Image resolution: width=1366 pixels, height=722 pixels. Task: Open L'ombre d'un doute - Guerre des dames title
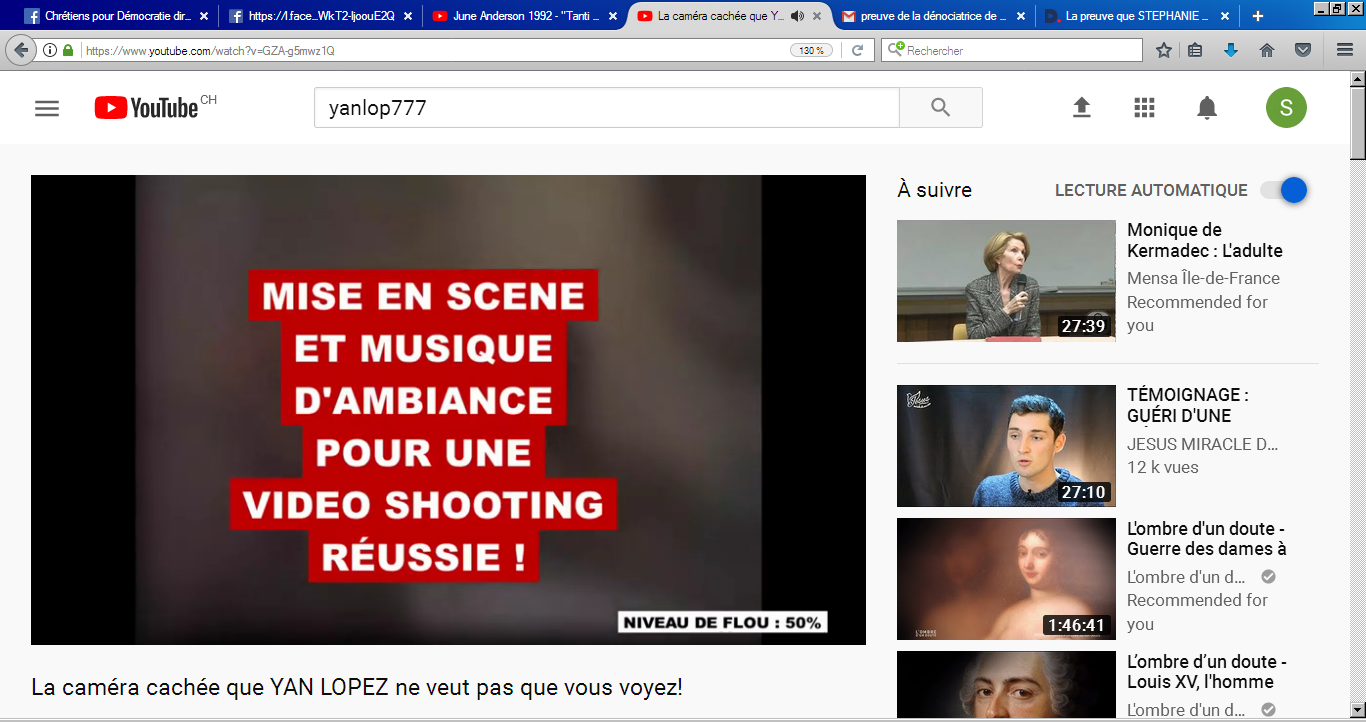(1207, 538)
